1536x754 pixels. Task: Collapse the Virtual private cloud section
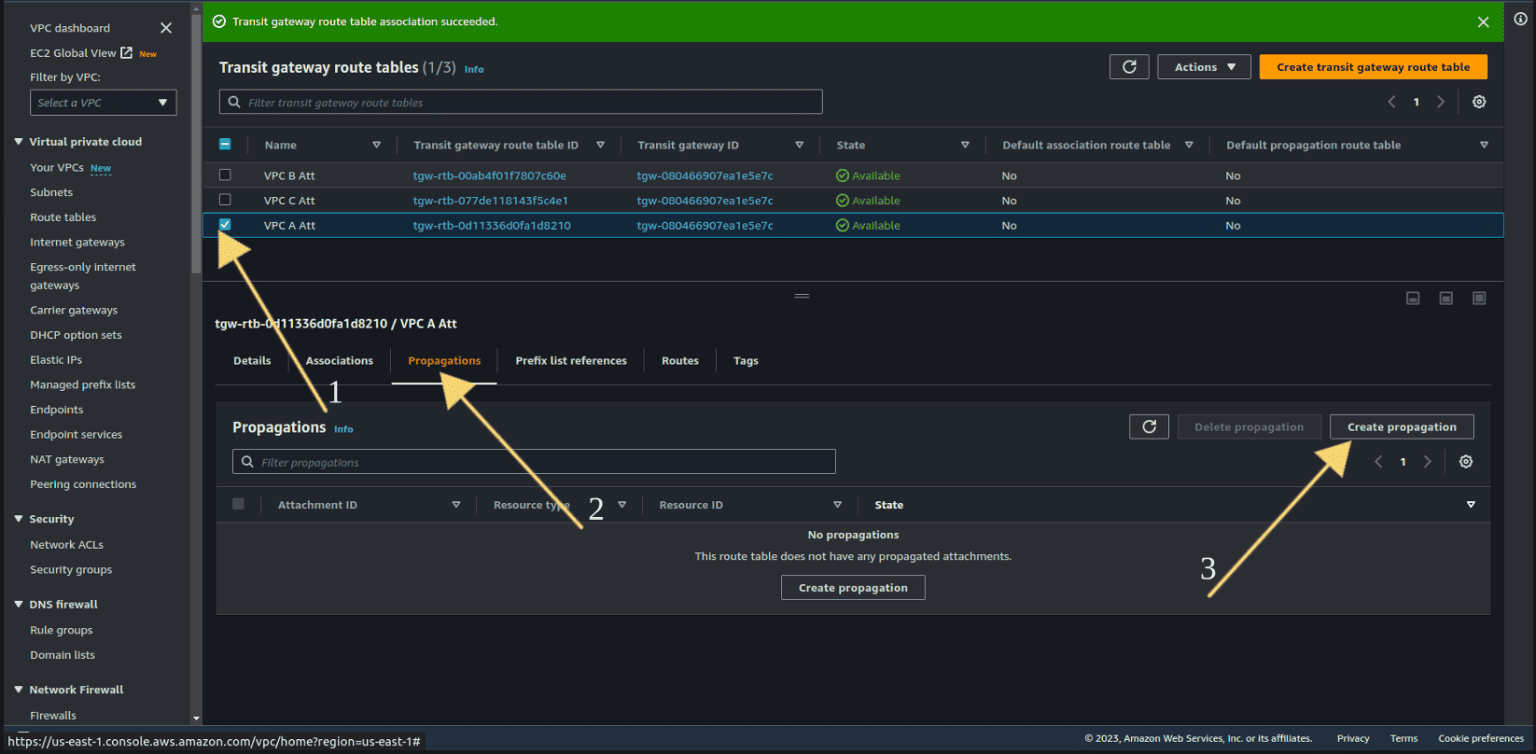pos(16,141)
